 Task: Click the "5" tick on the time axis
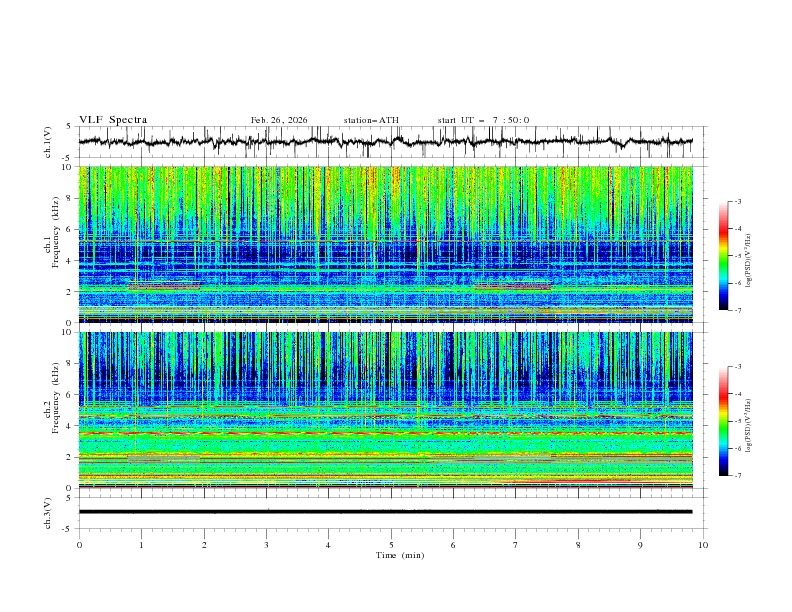pos(391,545)
